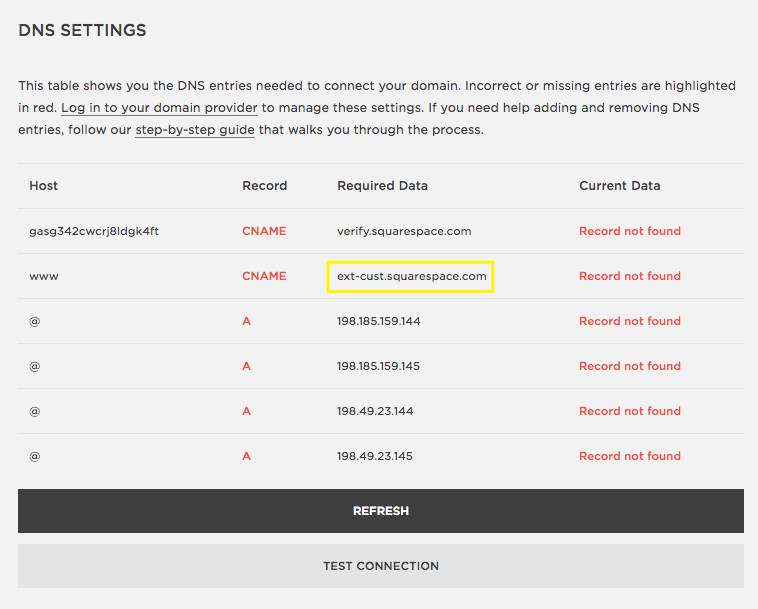This screenshot has width=758, height=609.
Task: Click the Record column header
Action: tap(264, 186)
